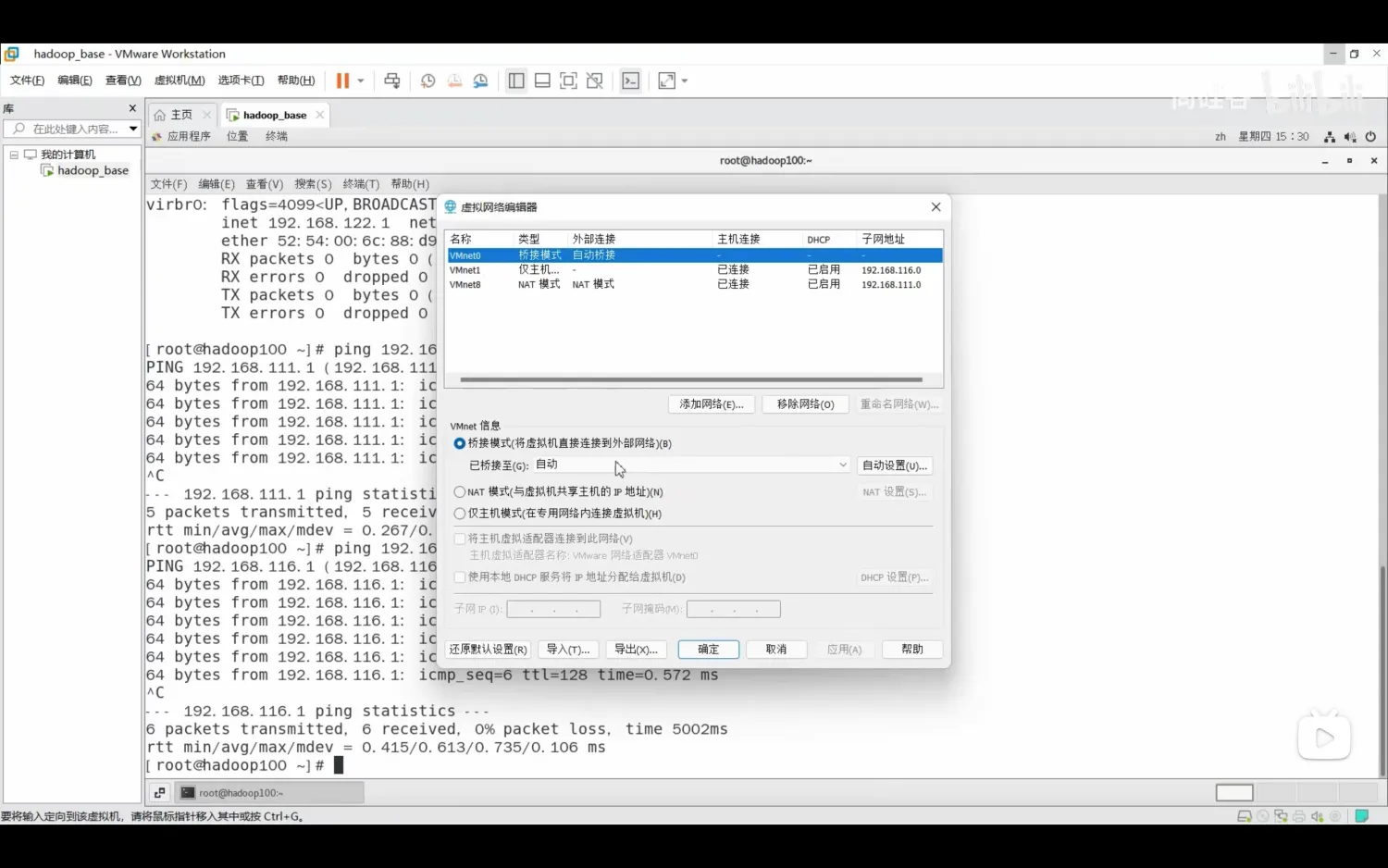Select the bridged mode radio button

[460, 443]
